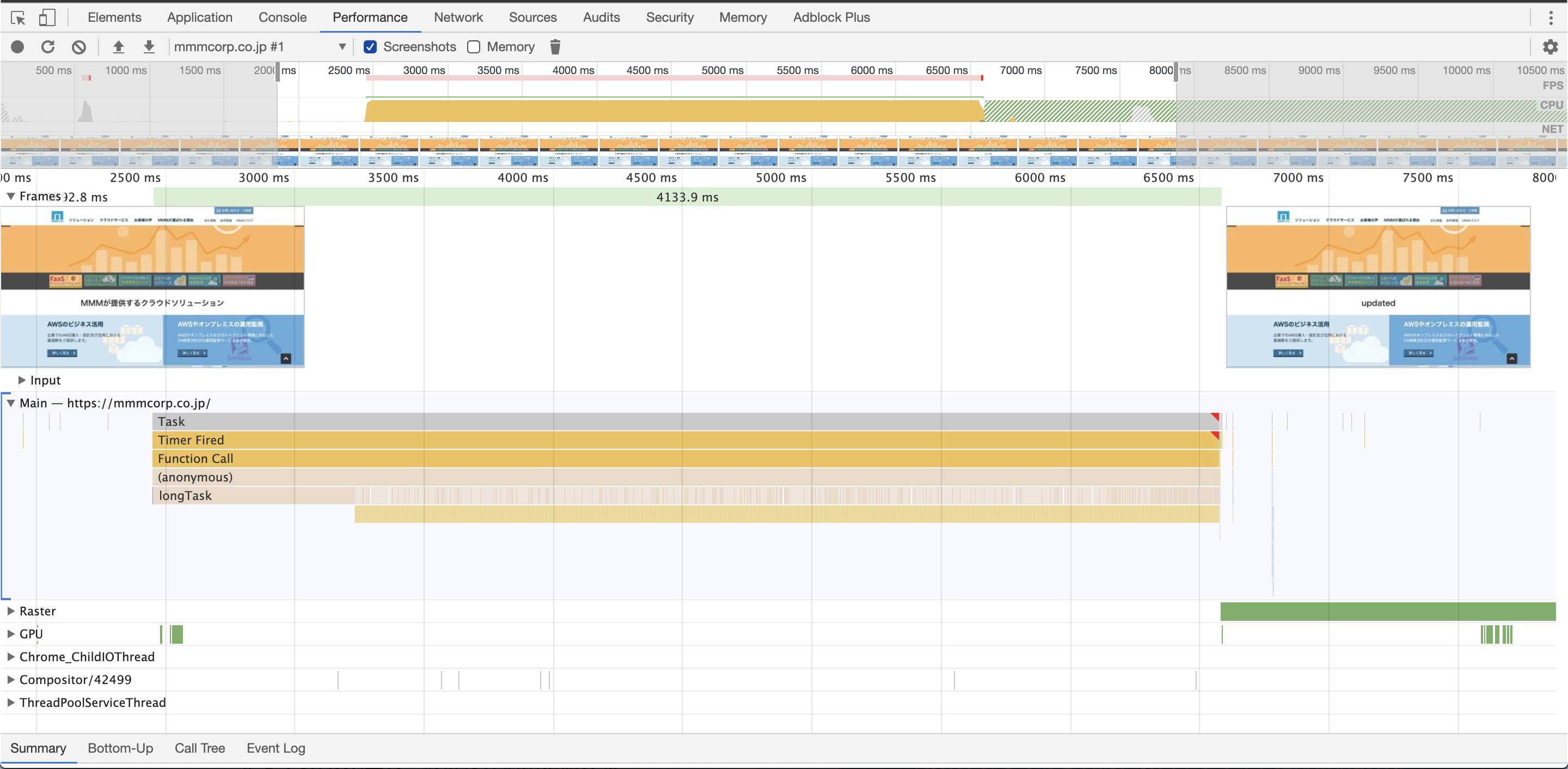Activate the element inspector tool

pyautogui.click(x=17, y=17)
